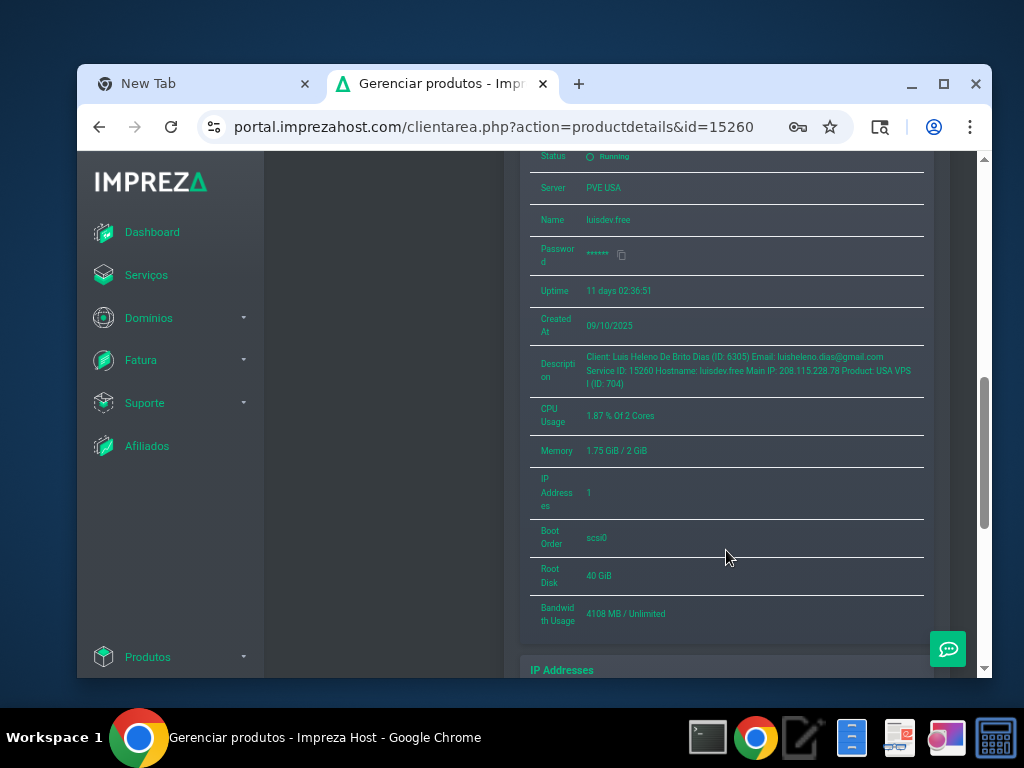Click the description text with Client info
1024x768 pixels.
coord(748,370)
